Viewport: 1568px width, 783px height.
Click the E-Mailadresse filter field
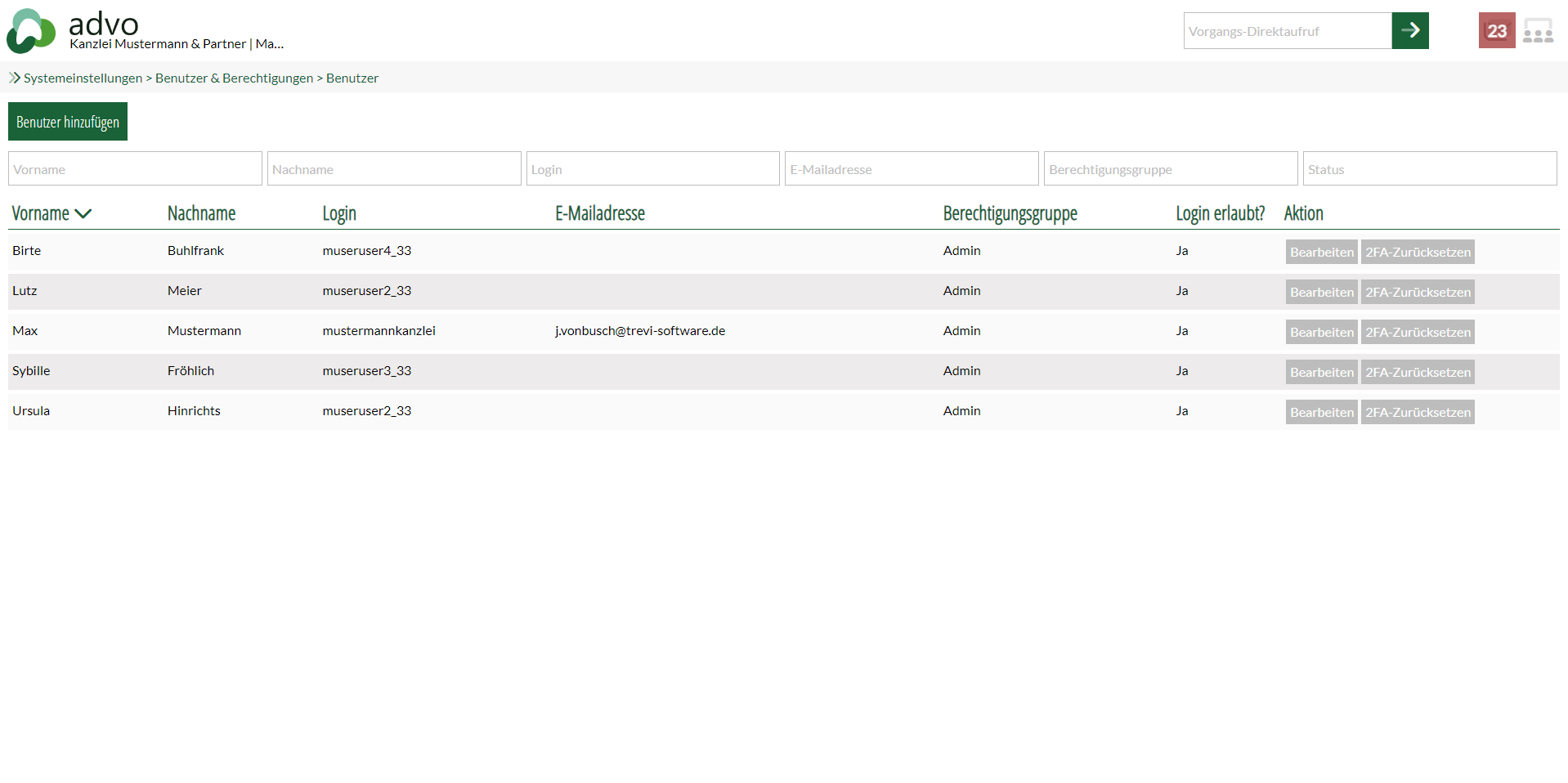[911, 169]
